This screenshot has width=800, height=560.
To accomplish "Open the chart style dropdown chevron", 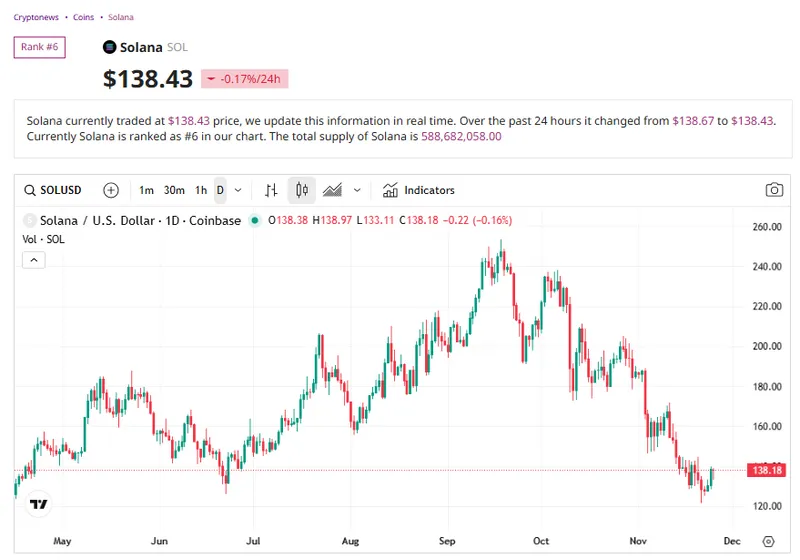I will [357, 190].
